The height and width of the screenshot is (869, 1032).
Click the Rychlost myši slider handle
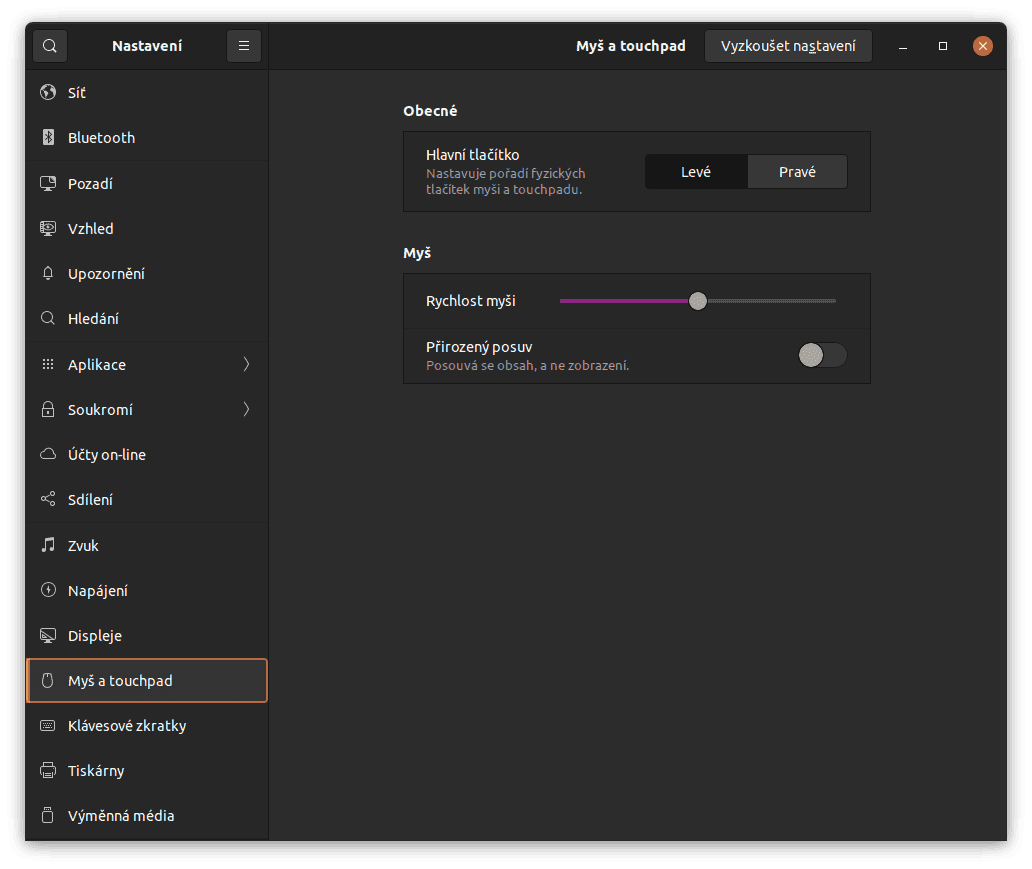pos(698,301)
